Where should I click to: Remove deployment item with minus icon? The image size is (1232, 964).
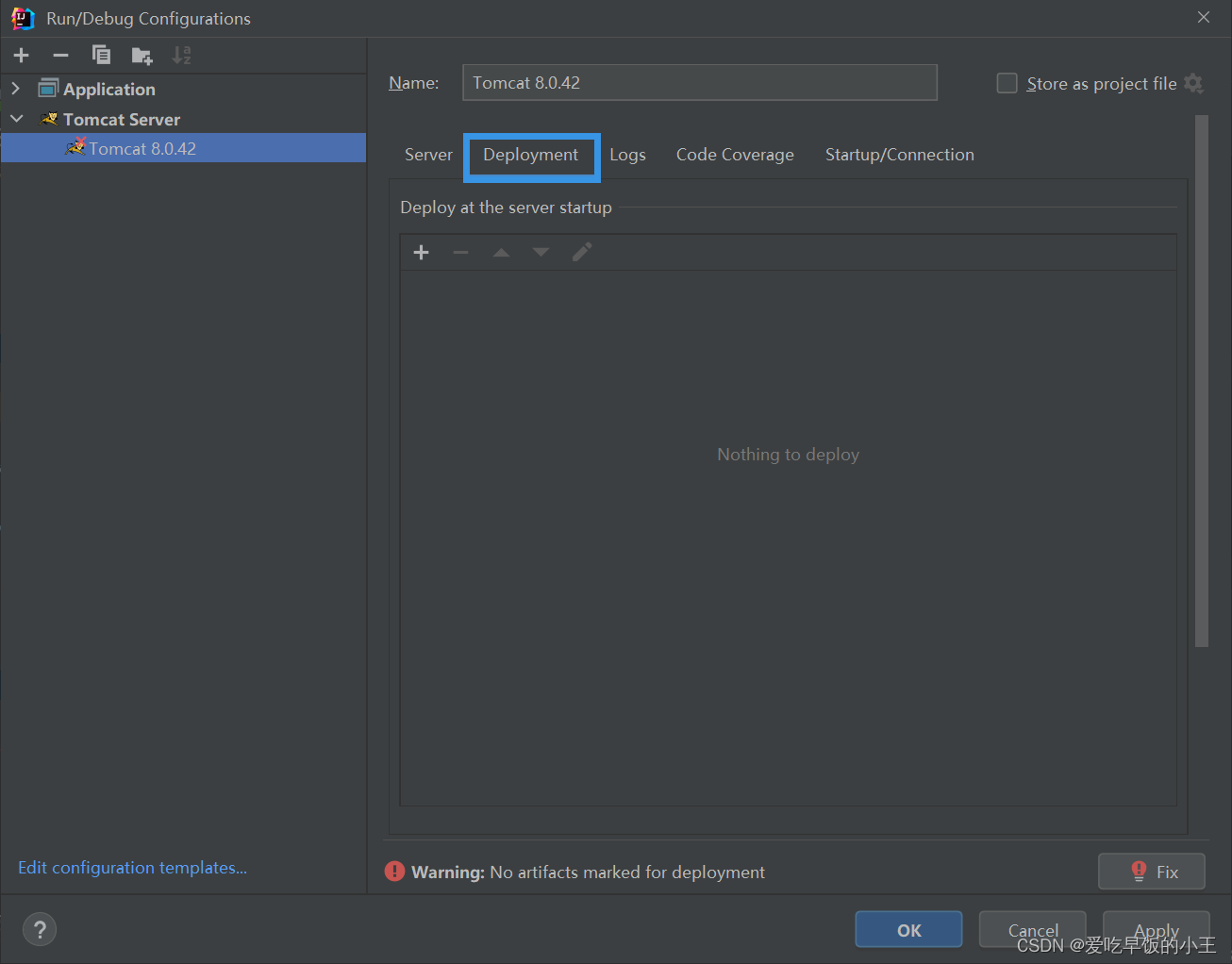(x=460, y=252)
